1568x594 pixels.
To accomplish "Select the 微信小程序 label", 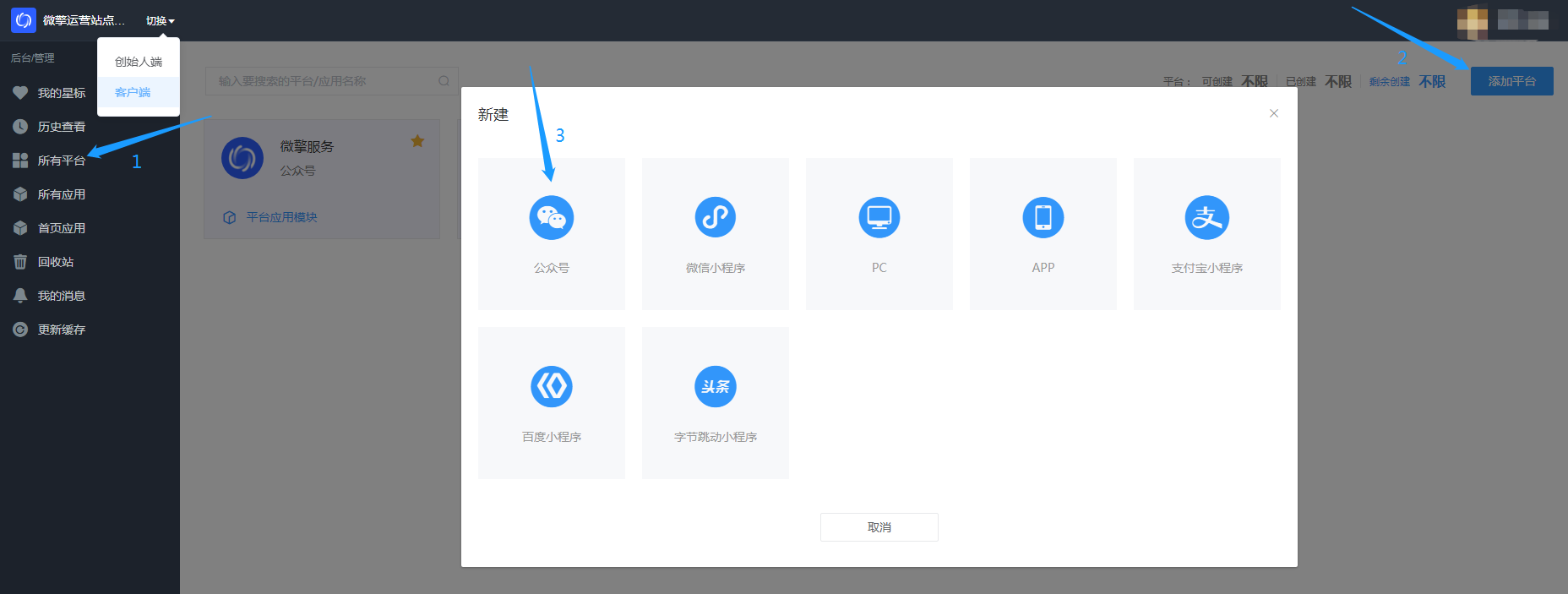I will click(716, 268).
